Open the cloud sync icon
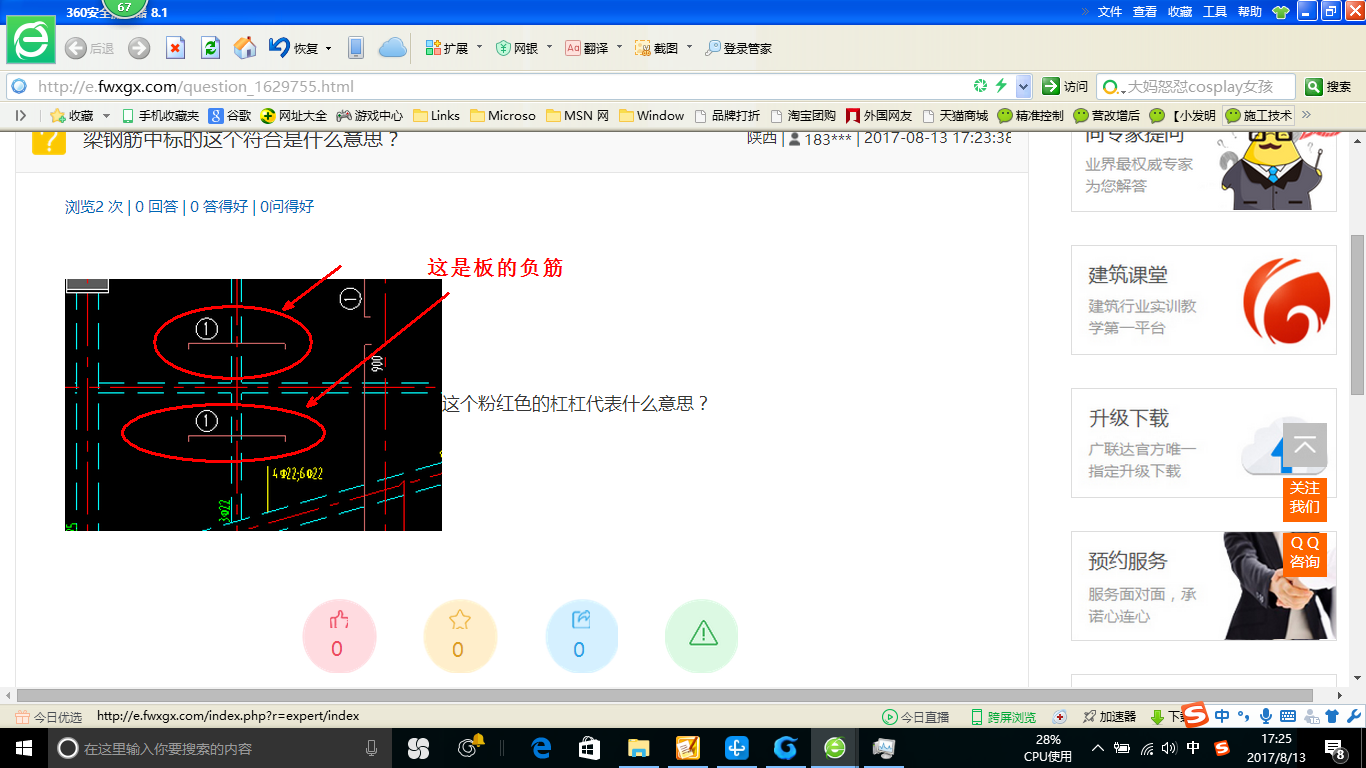The width and height of the screenshot is (1366, 768). click(x=392, y=47)
